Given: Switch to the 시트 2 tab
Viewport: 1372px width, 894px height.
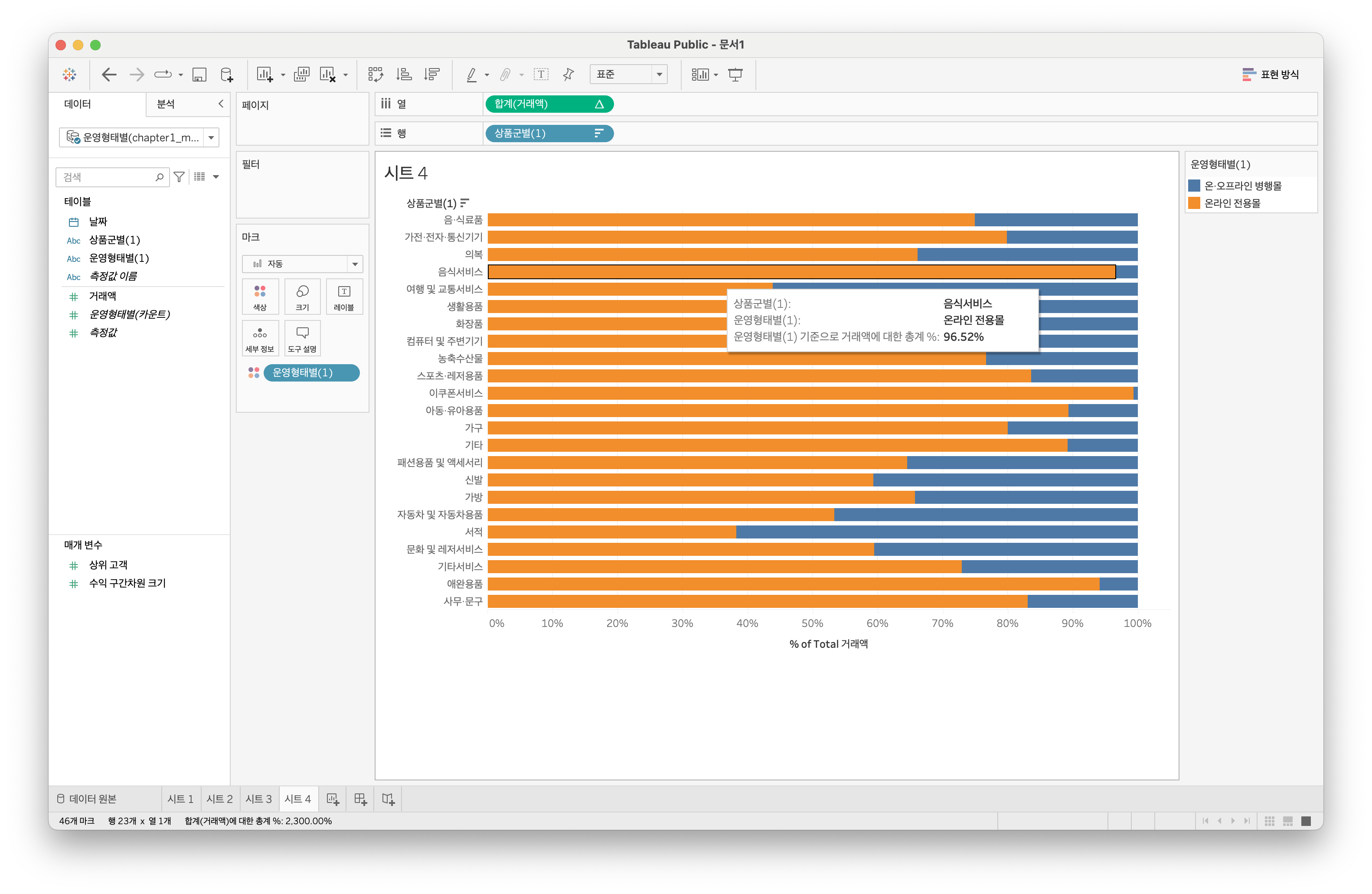Looking at the screenshot, I should 219,799.
